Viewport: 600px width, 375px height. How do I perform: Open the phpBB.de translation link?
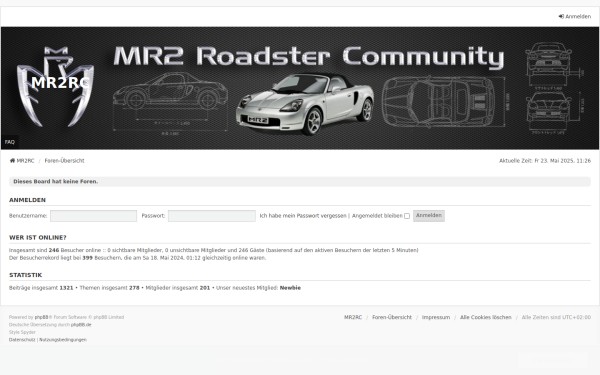tap(81, 325)
